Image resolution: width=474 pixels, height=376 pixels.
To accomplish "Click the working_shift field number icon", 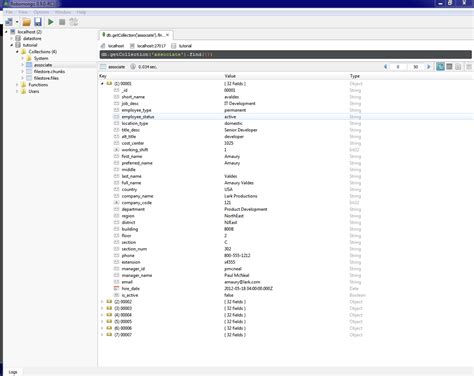I will click(116, 150).
